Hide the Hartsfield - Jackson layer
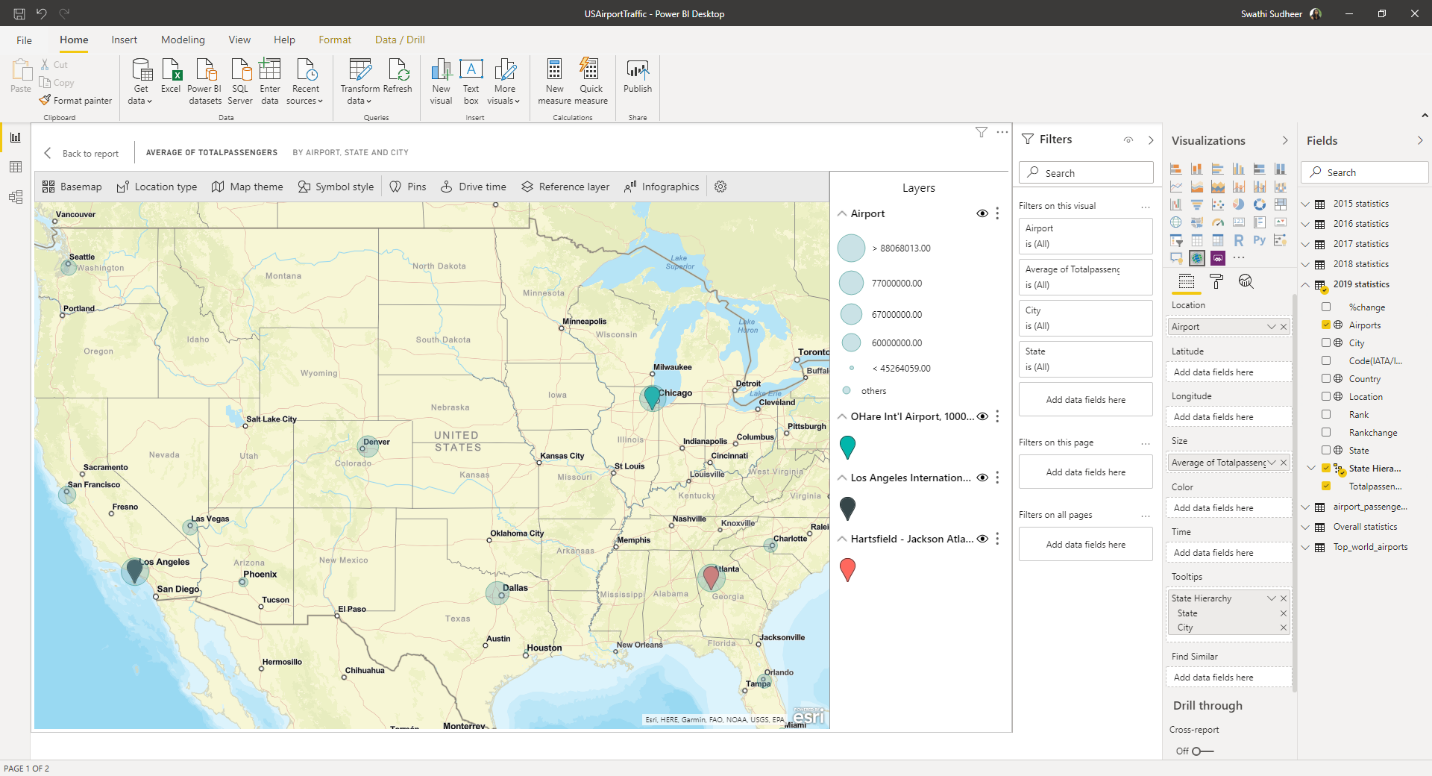The width and height of the screenshot is (1432, 776). click(982, 539)
